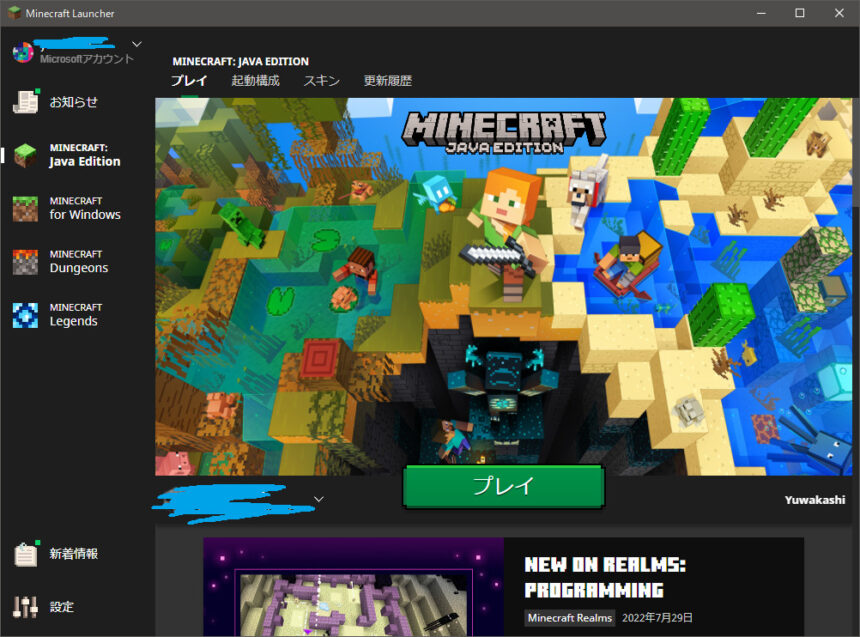Open the 新着情報 clipboard icon
The width and height of the screenshot is (860, 637).
click(x=26, y=554)
